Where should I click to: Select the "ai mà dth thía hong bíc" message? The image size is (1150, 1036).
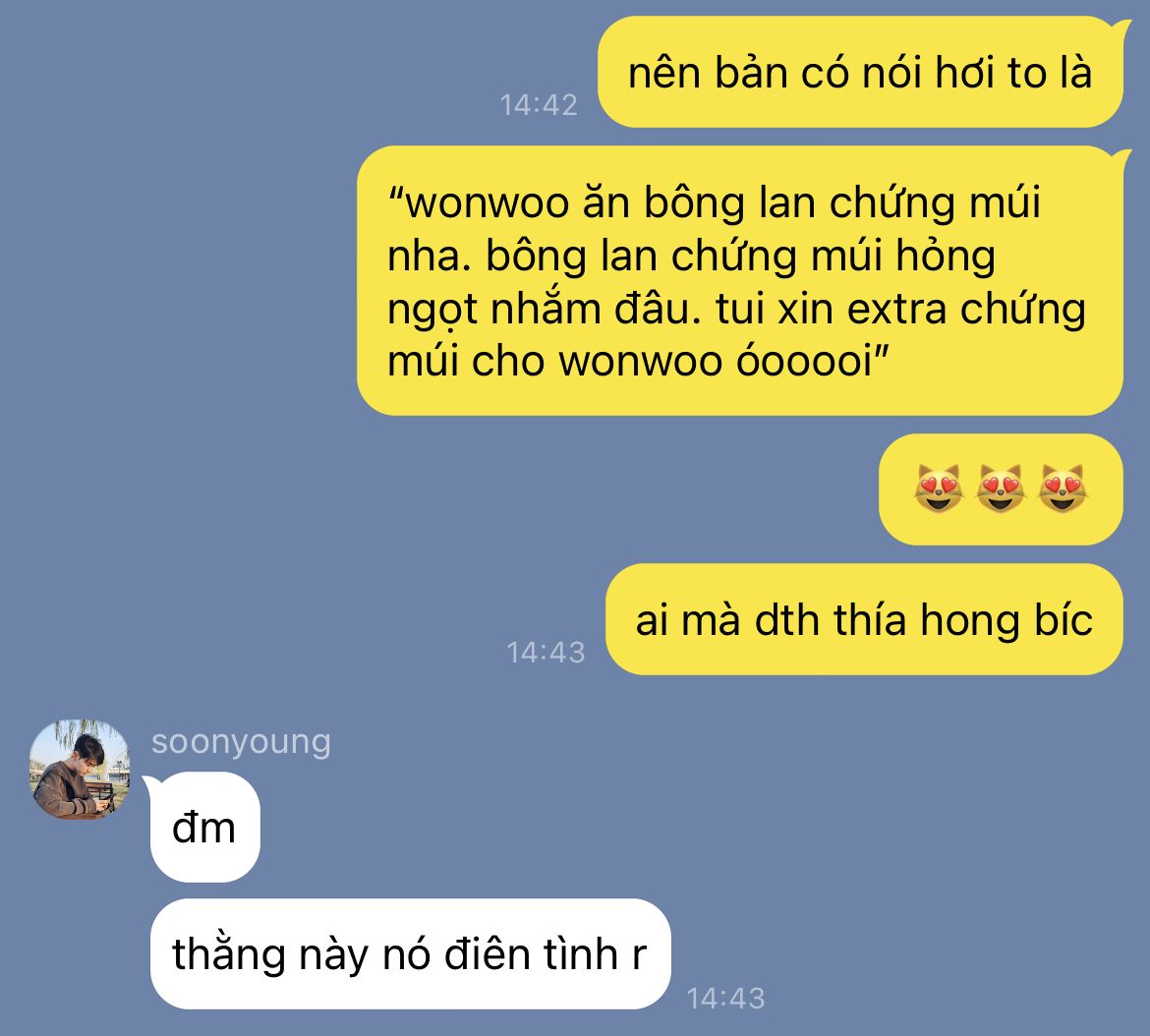click(864, 619)
